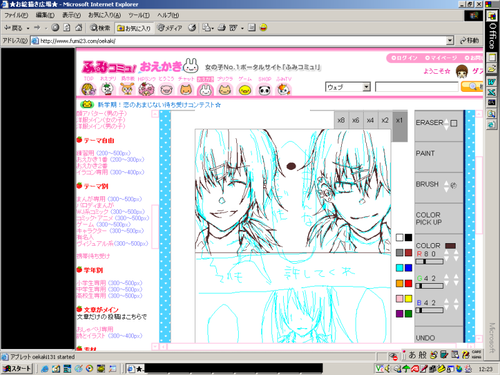Click the G green value slider
500x375 pixels.
430,286
